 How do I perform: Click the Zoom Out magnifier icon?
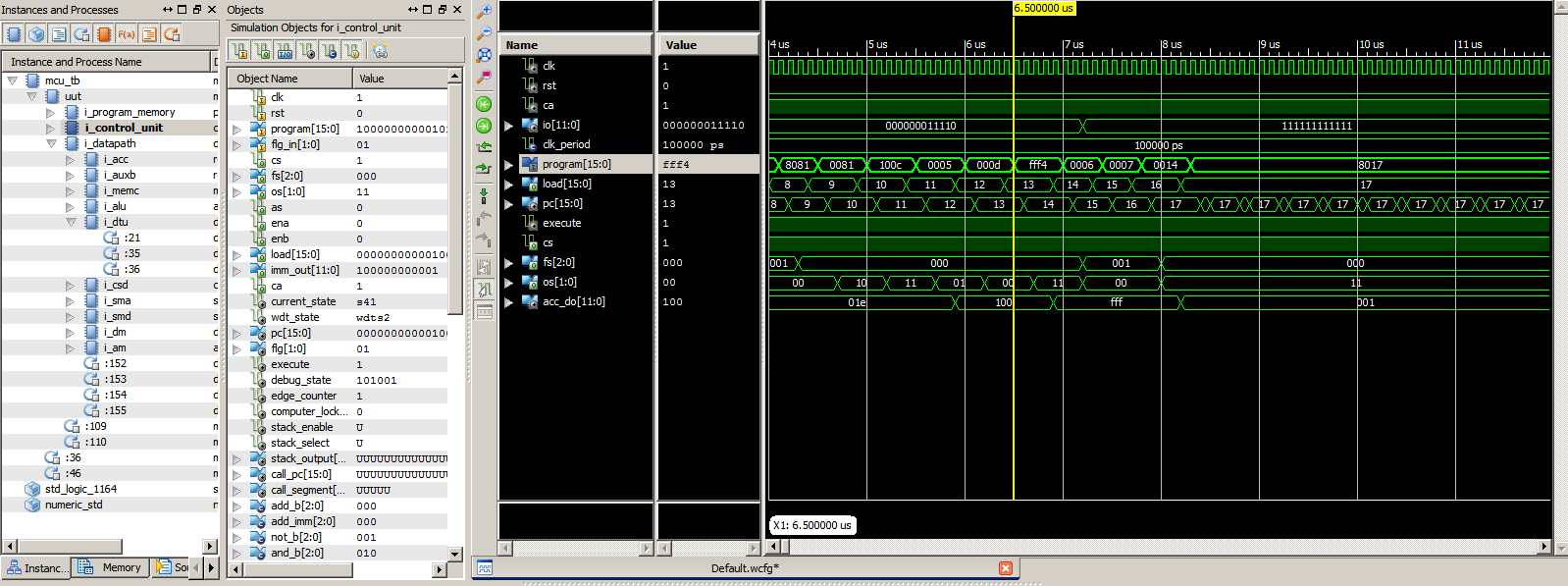pyautogui.click(x=484, y=33)
